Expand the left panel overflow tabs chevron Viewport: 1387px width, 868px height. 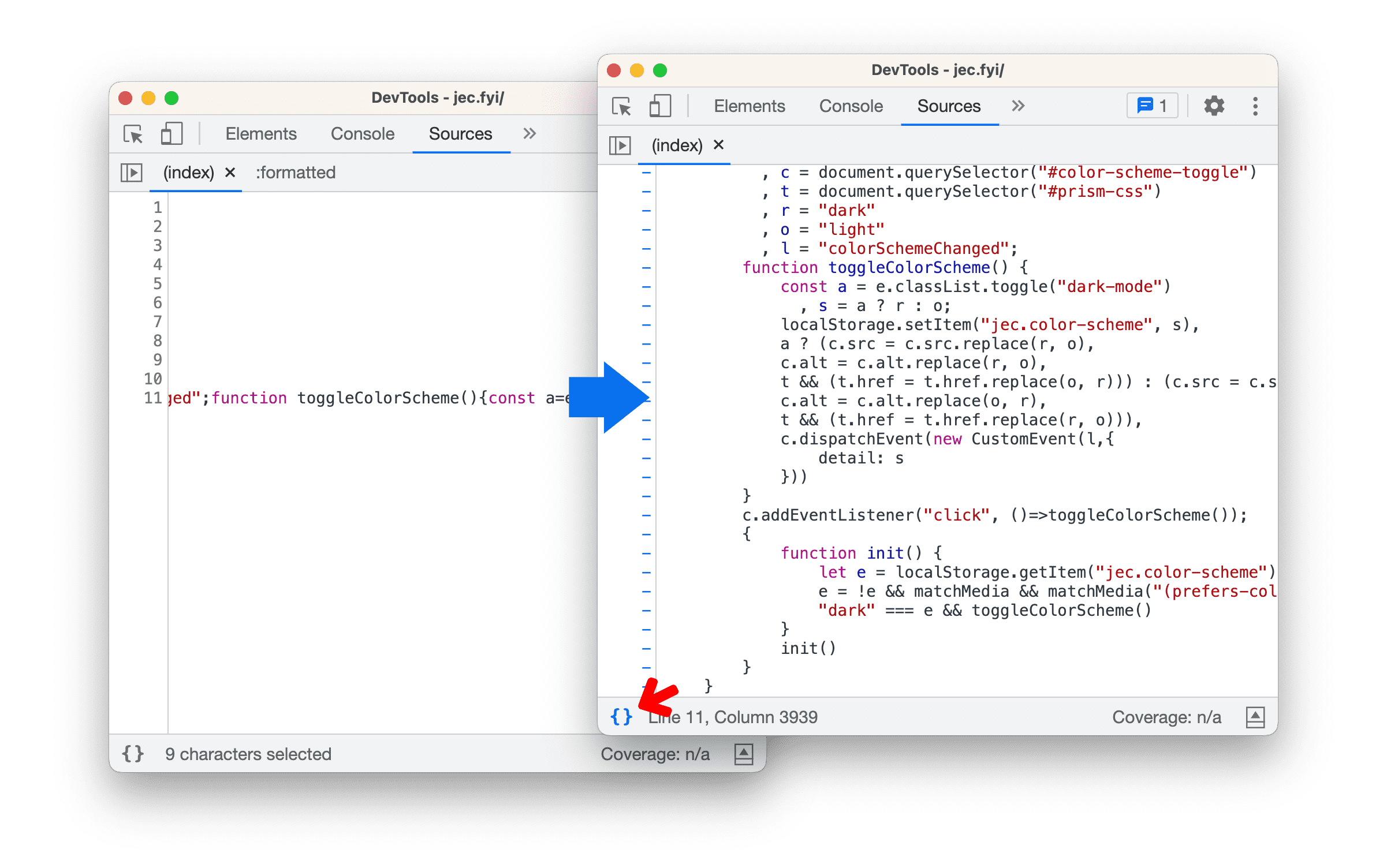click(529, 133)
